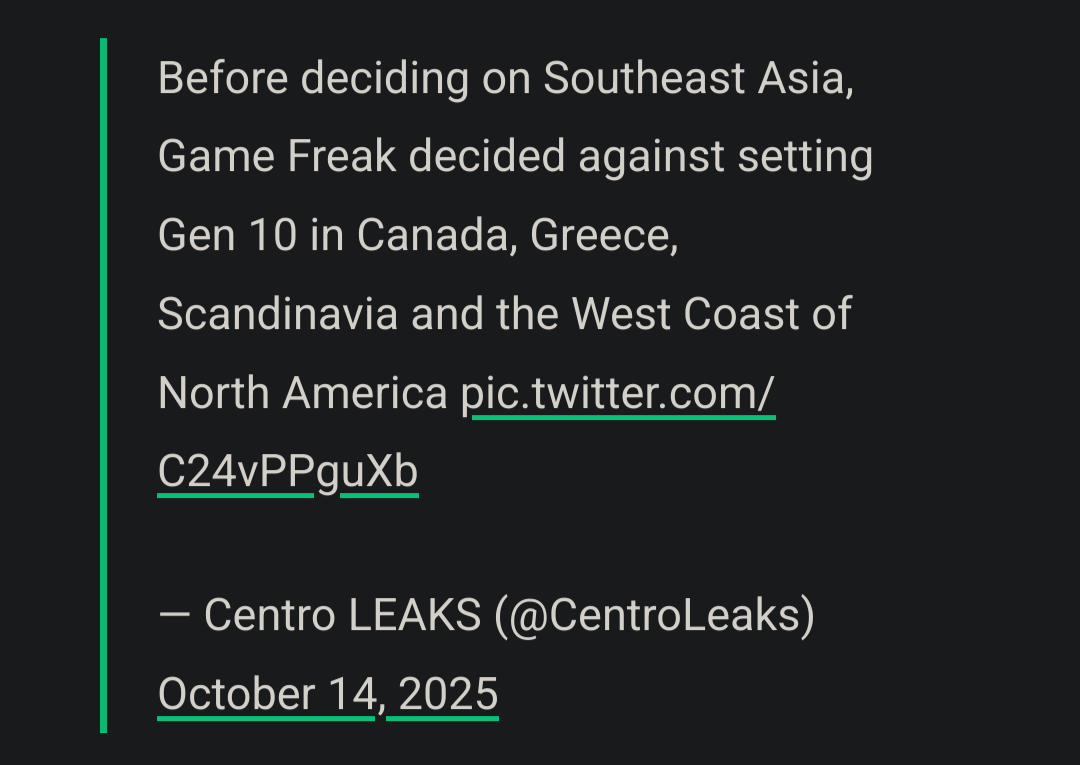
Task: Click the Centro LEAKS author name
Action: (x=343, y=616)
